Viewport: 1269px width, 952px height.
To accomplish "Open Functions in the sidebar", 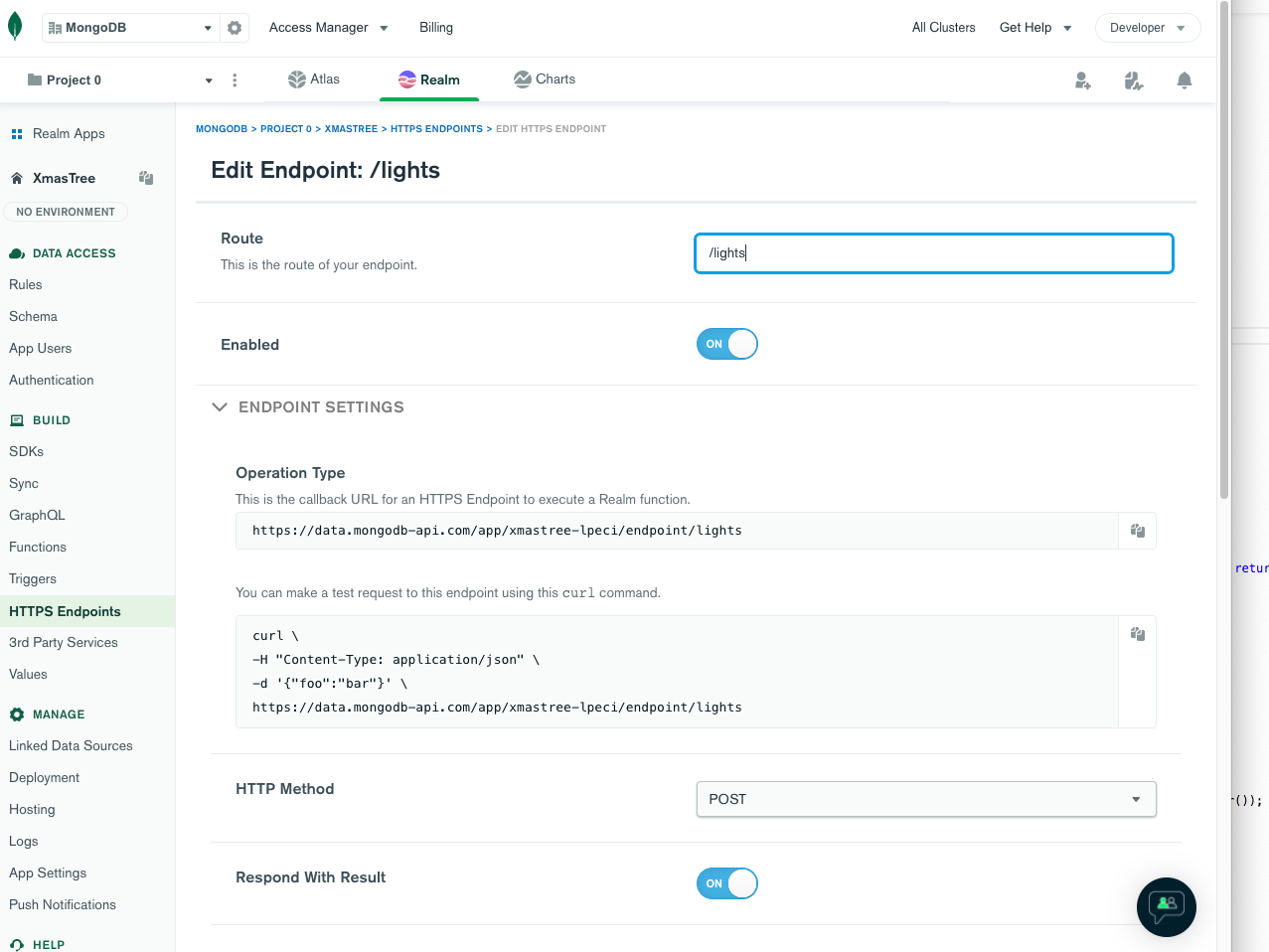I will (38, 548).
